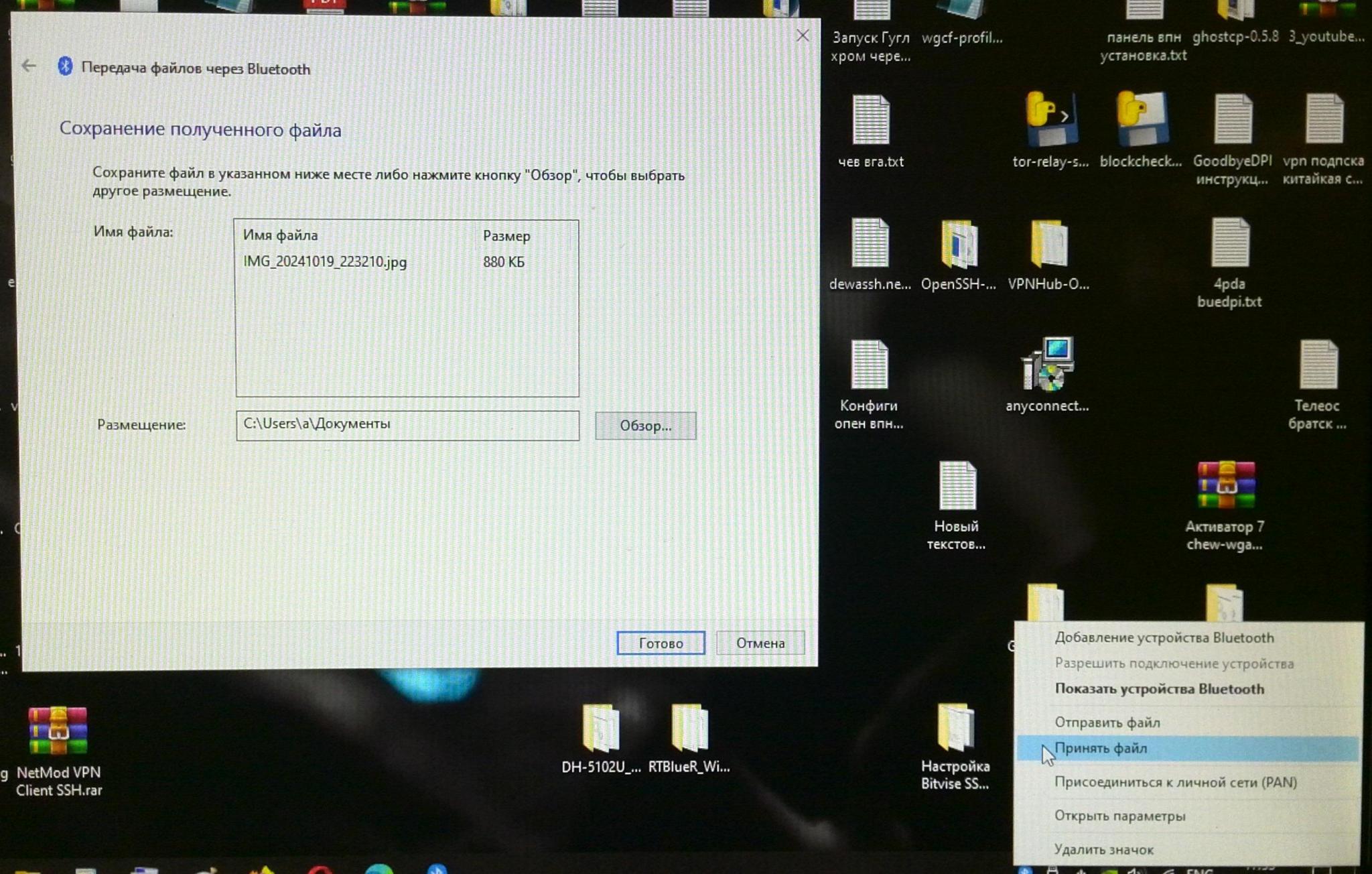Screen dimensions: 1372x874
Task: Open Активатор 7 chew-wga archive
Action: (1225, 487)
